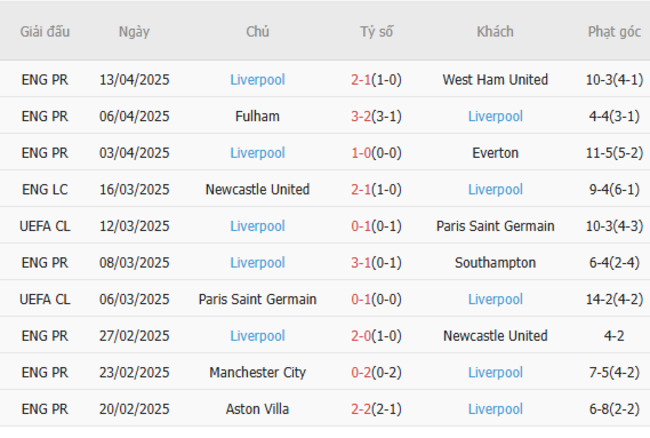Click the 0-2 score of the Manchester City match
The height and width of the screenshot is (438, 650).
point(361,373)
